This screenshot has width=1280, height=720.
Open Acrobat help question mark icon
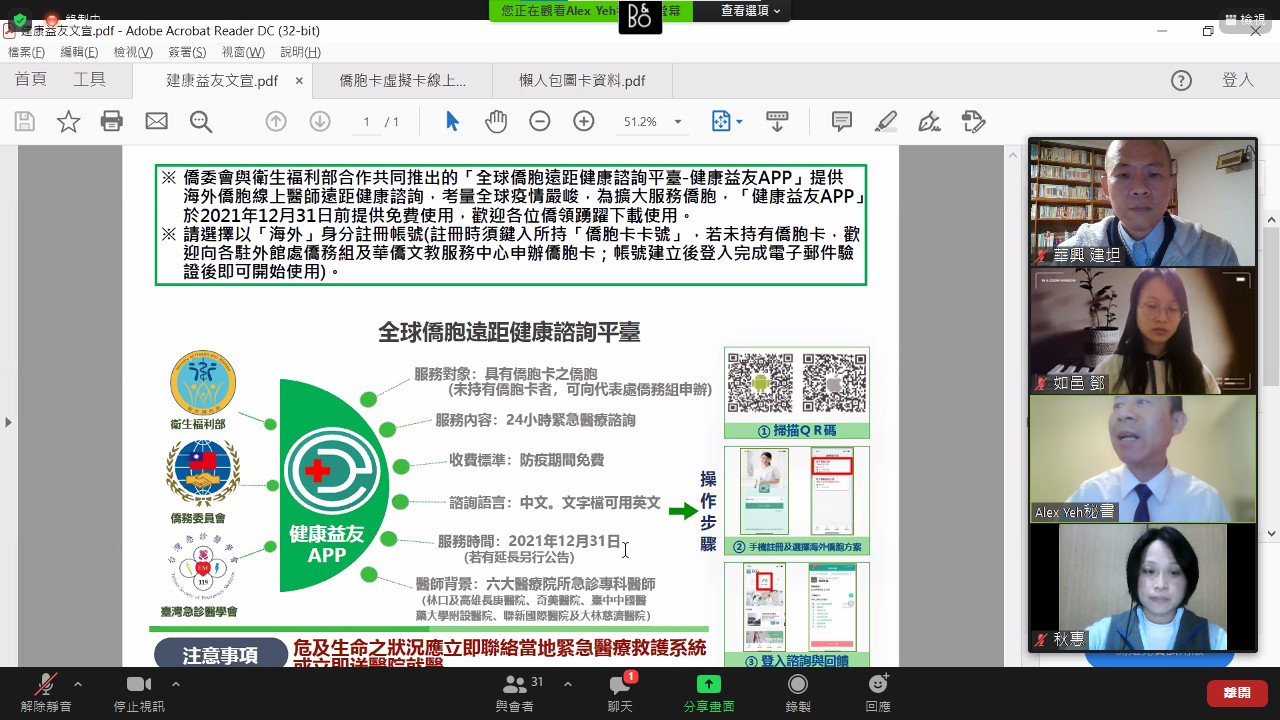1181,81
